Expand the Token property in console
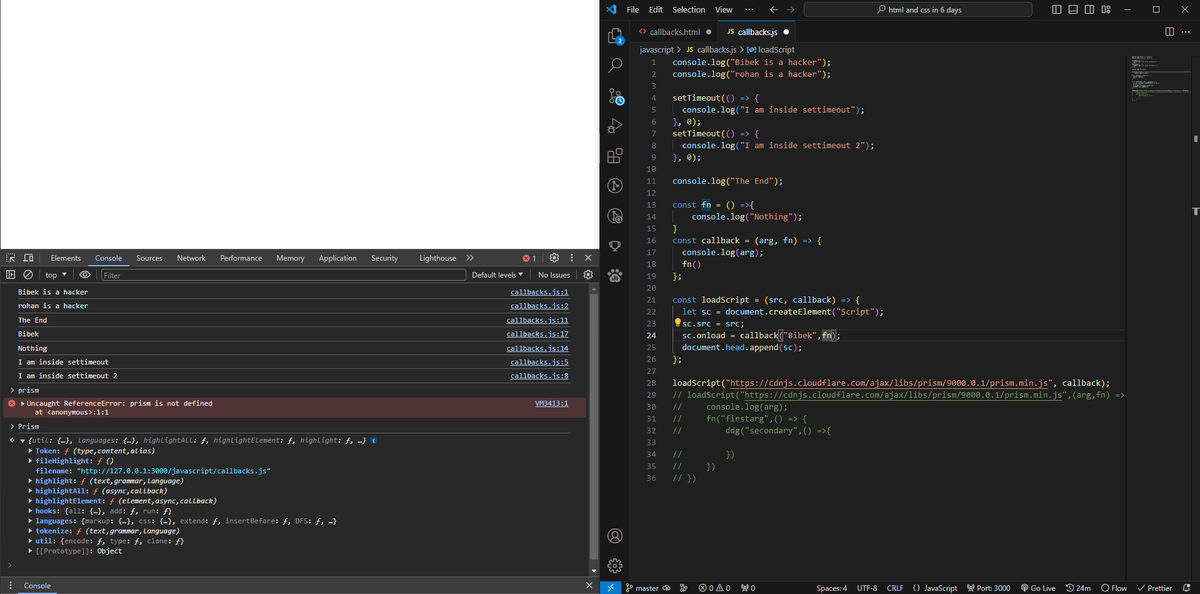Screen dimensions: 1200x594 (x=30, y=451)
